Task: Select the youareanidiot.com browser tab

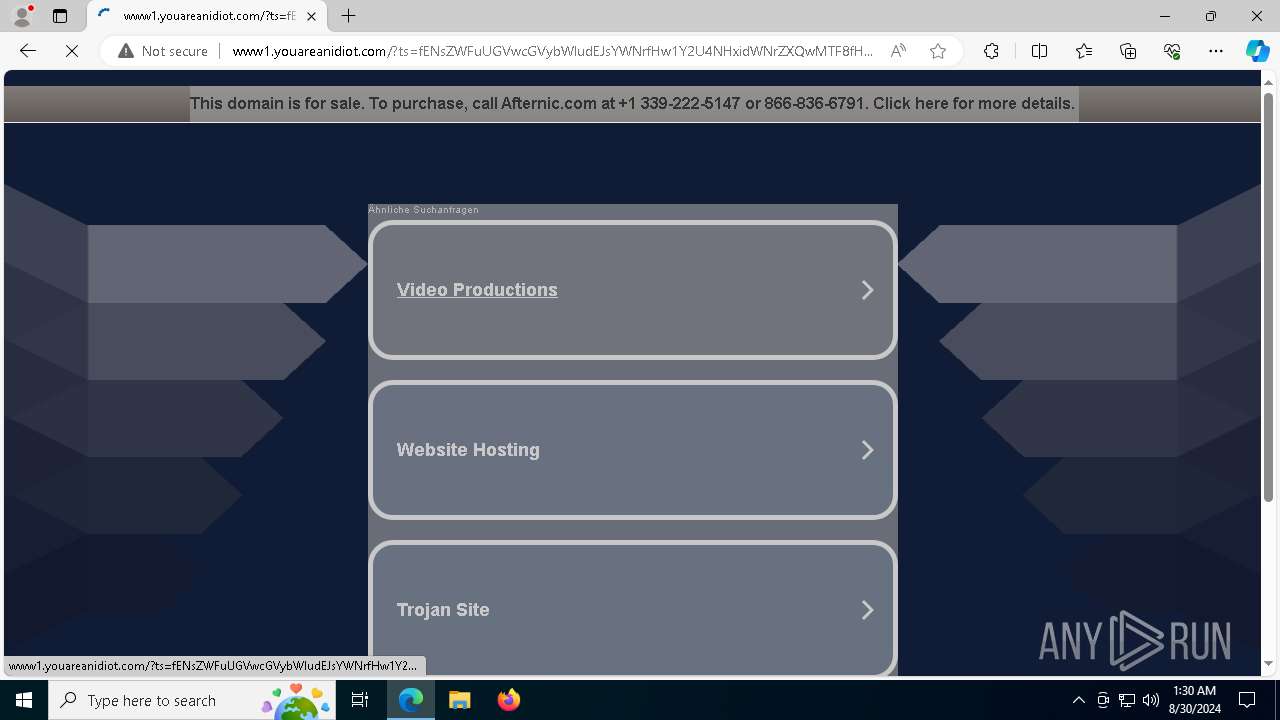Action: tap(207, 16)
